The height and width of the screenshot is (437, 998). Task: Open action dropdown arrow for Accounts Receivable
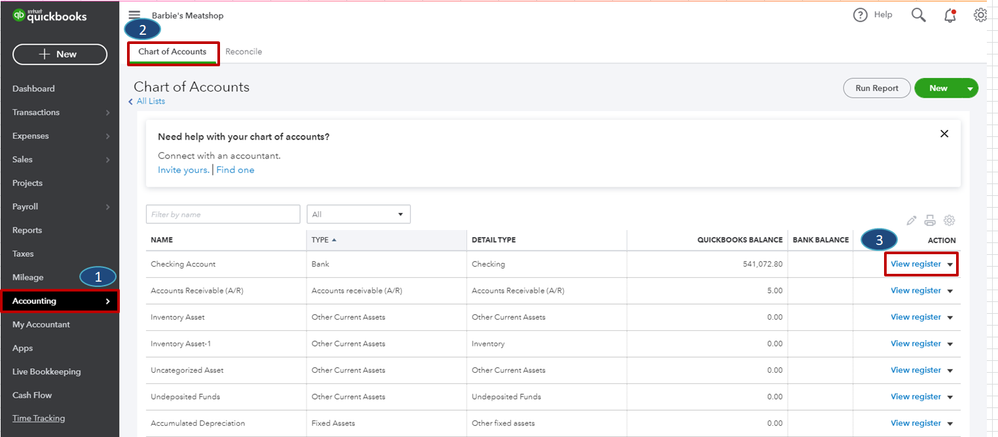pyautogui.click(x=950, y=291)
